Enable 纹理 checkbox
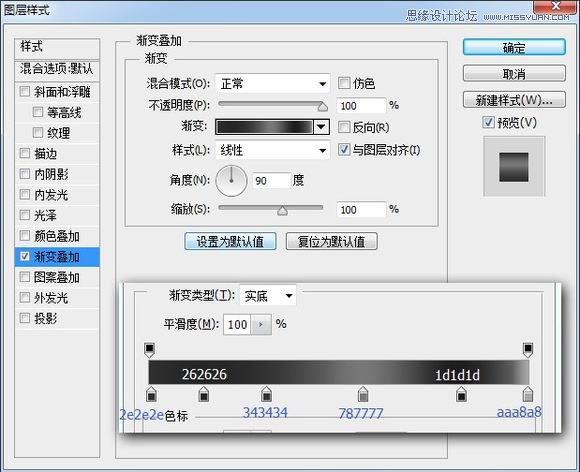580x472 pixels. click(38, 132)
